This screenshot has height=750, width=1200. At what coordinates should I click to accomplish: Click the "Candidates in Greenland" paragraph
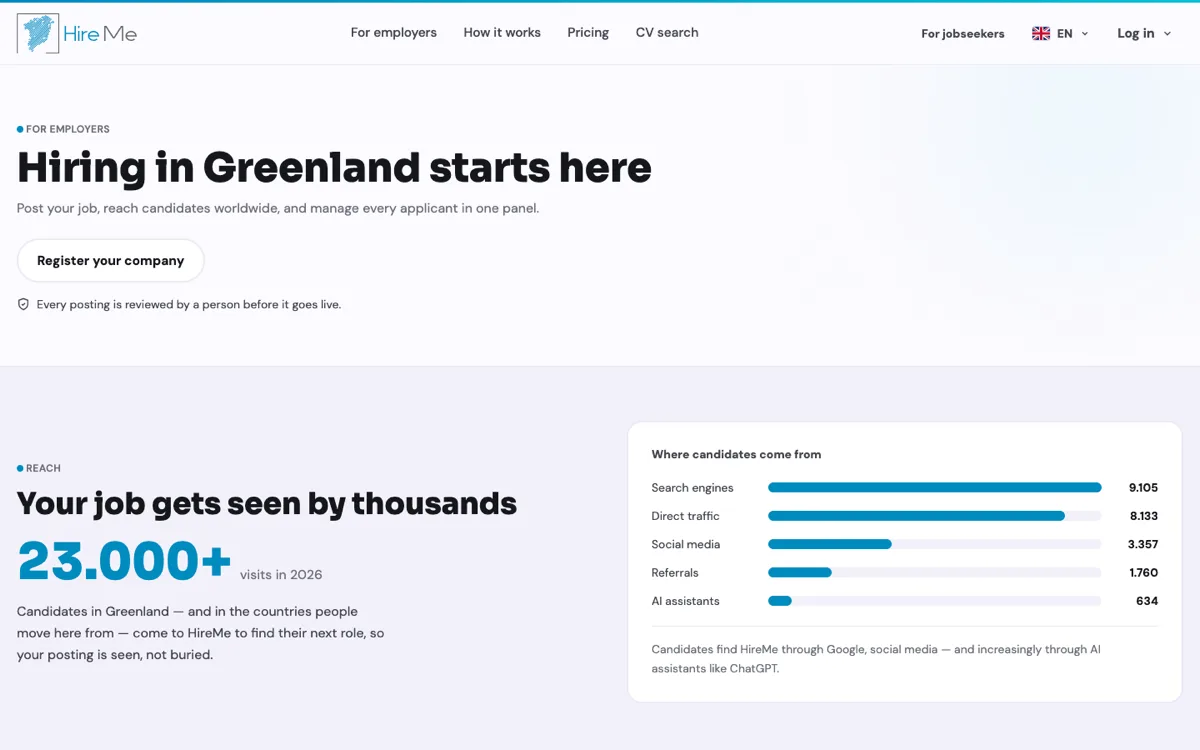[200, 633]
